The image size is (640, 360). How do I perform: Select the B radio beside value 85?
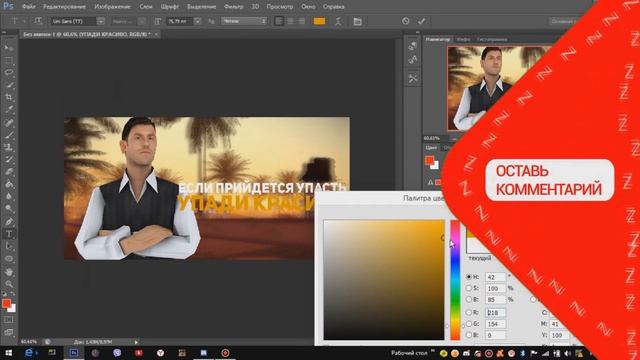(x=469, y=300)
